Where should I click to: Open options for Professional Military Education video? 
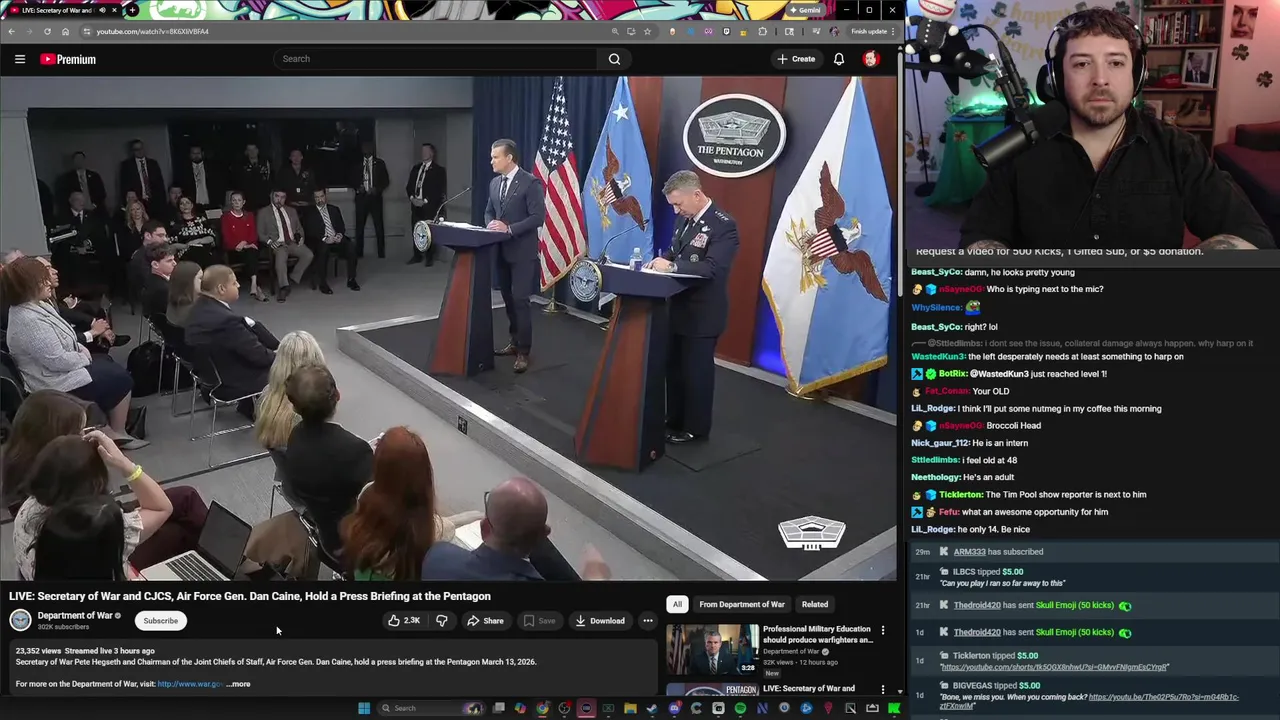click(883, 630)
